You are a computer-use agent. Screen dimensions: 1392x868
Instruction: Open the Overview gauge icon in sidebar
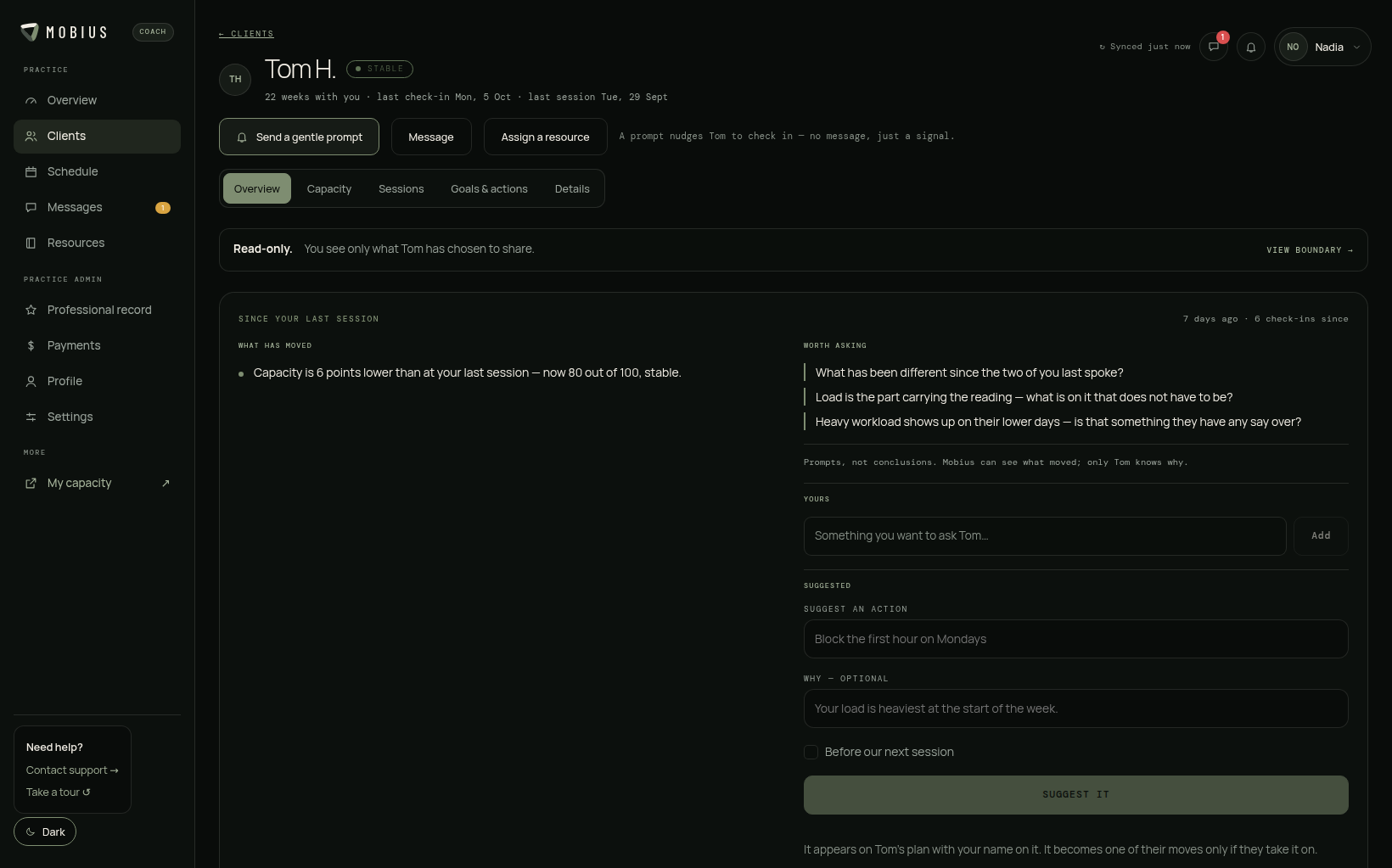coord(31,101)
